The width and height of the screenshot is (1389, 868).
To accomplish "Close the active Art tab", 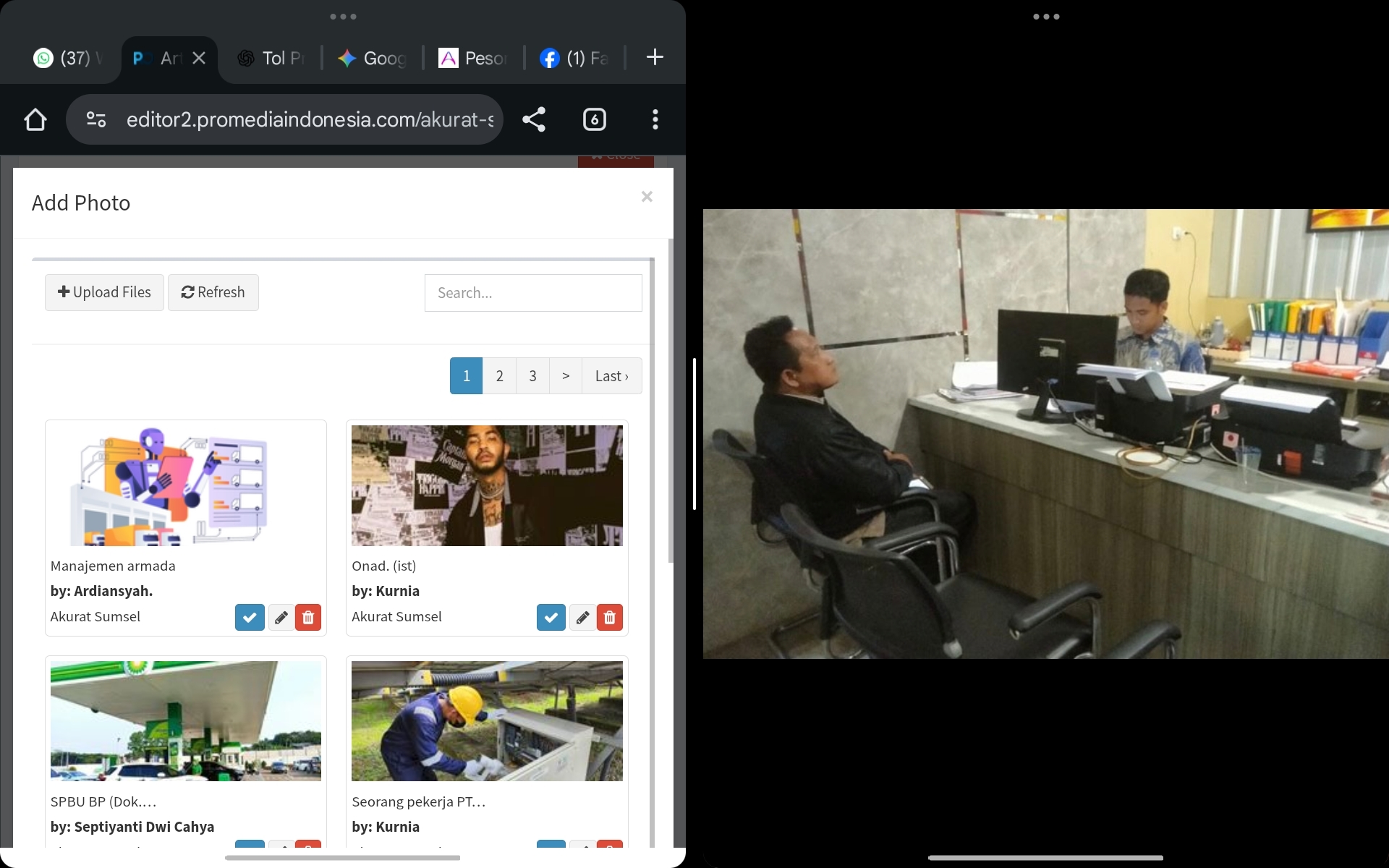I will [200, 58].
